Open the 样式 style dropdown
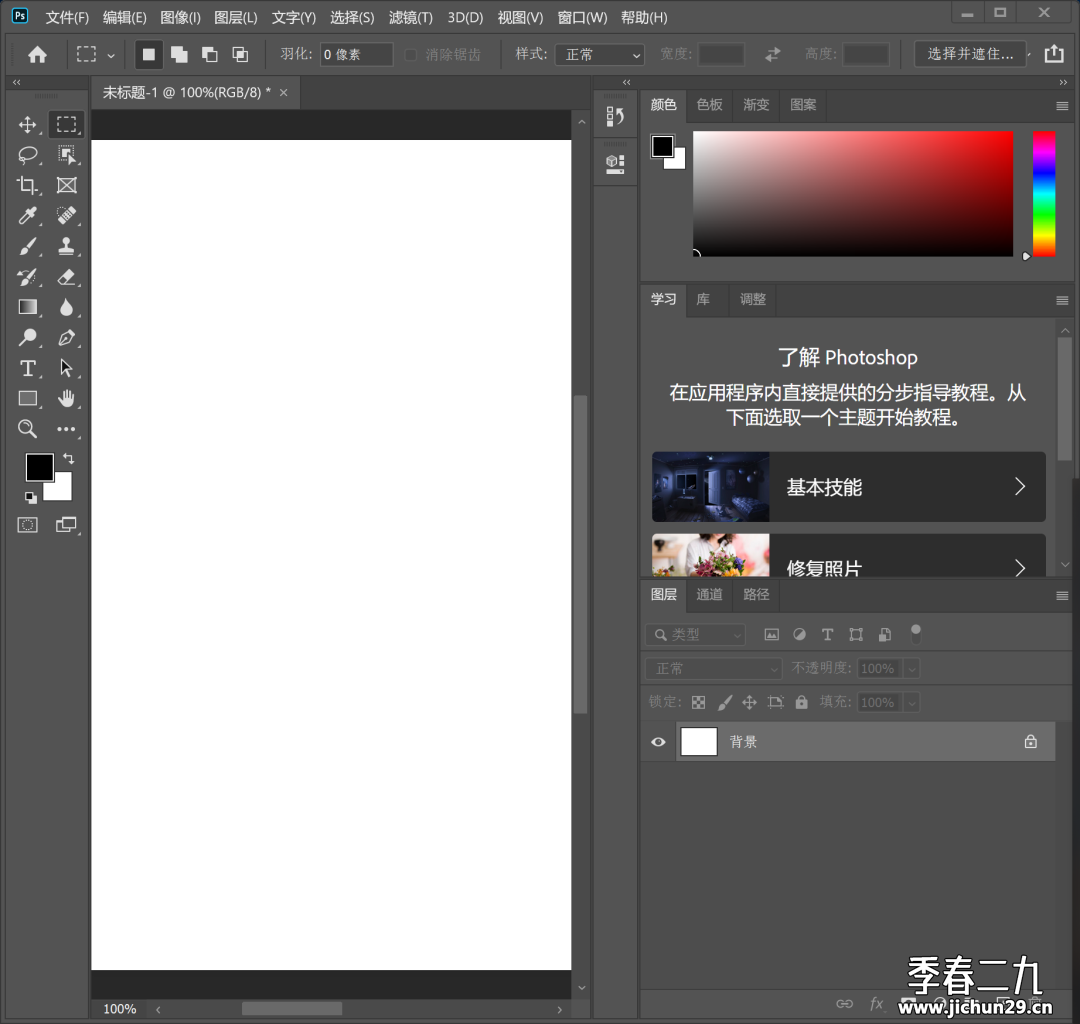 click(x=599, y=54)
